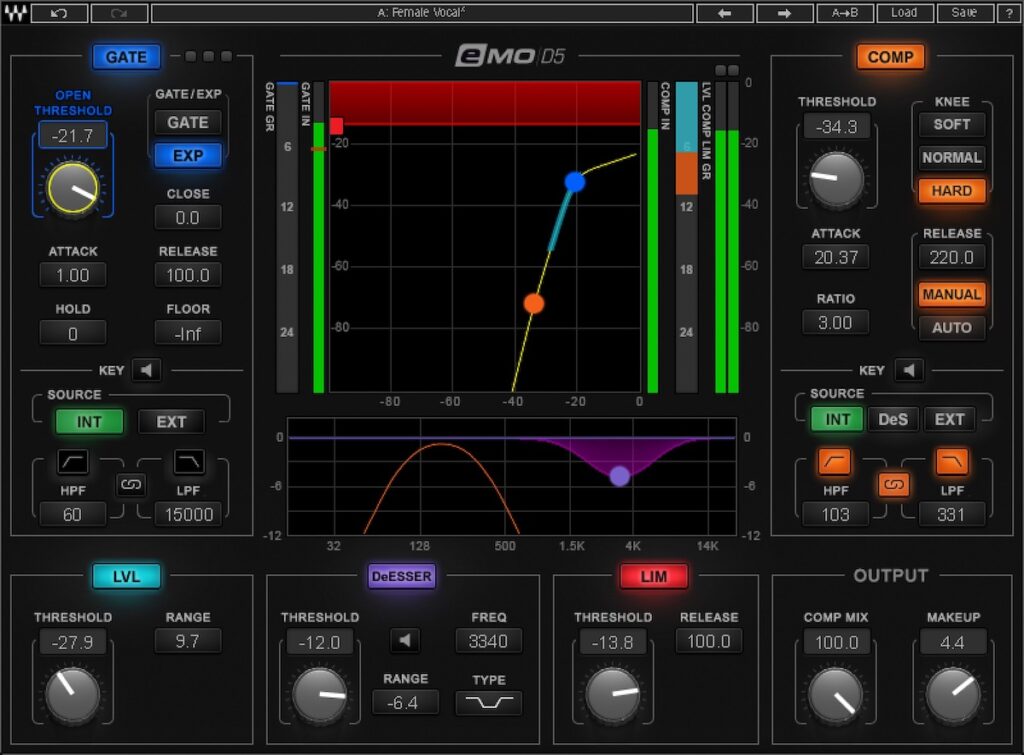This screenshot has height=755, width=1024.
Task: Disable compressor sidechain HPF filter icon
Action: tap(835, 462)
